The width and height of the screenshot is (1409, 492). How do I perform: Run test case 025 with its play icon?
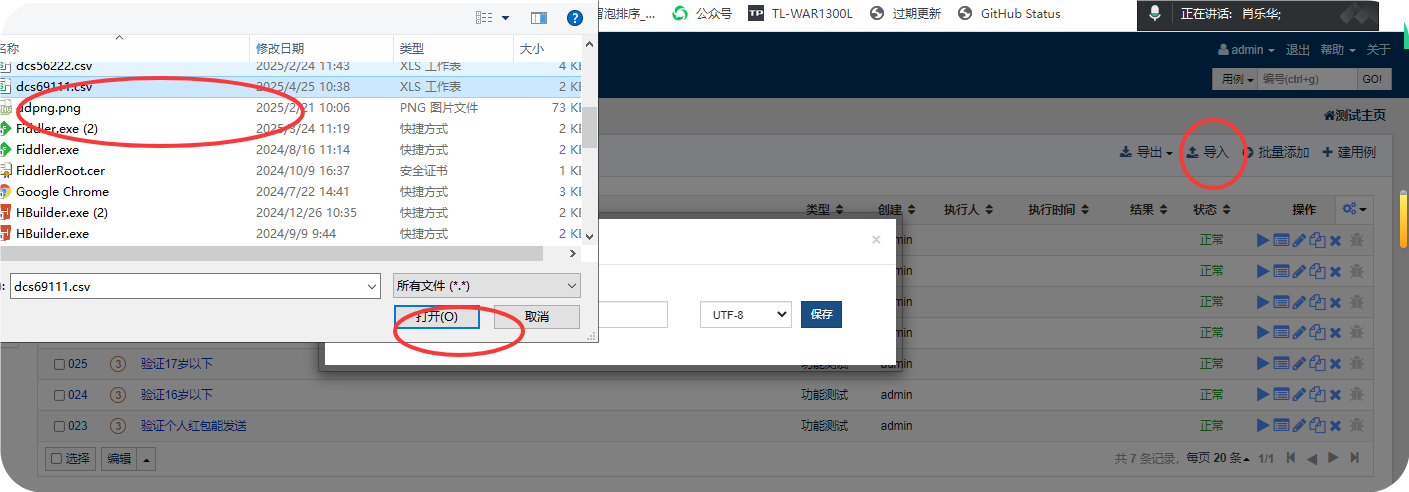pyautogui.click(x=1262, y=364)
